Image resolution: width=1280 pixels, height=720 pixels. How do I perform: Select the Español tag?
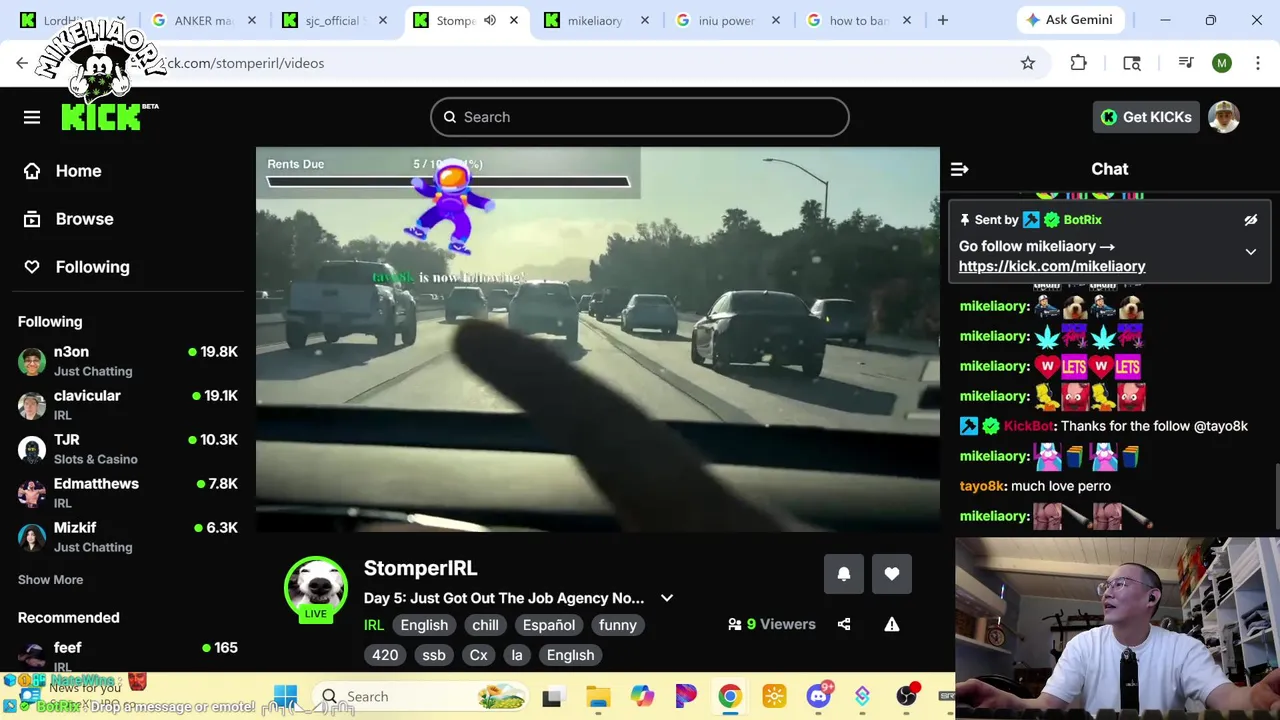[x=549, y=625]
